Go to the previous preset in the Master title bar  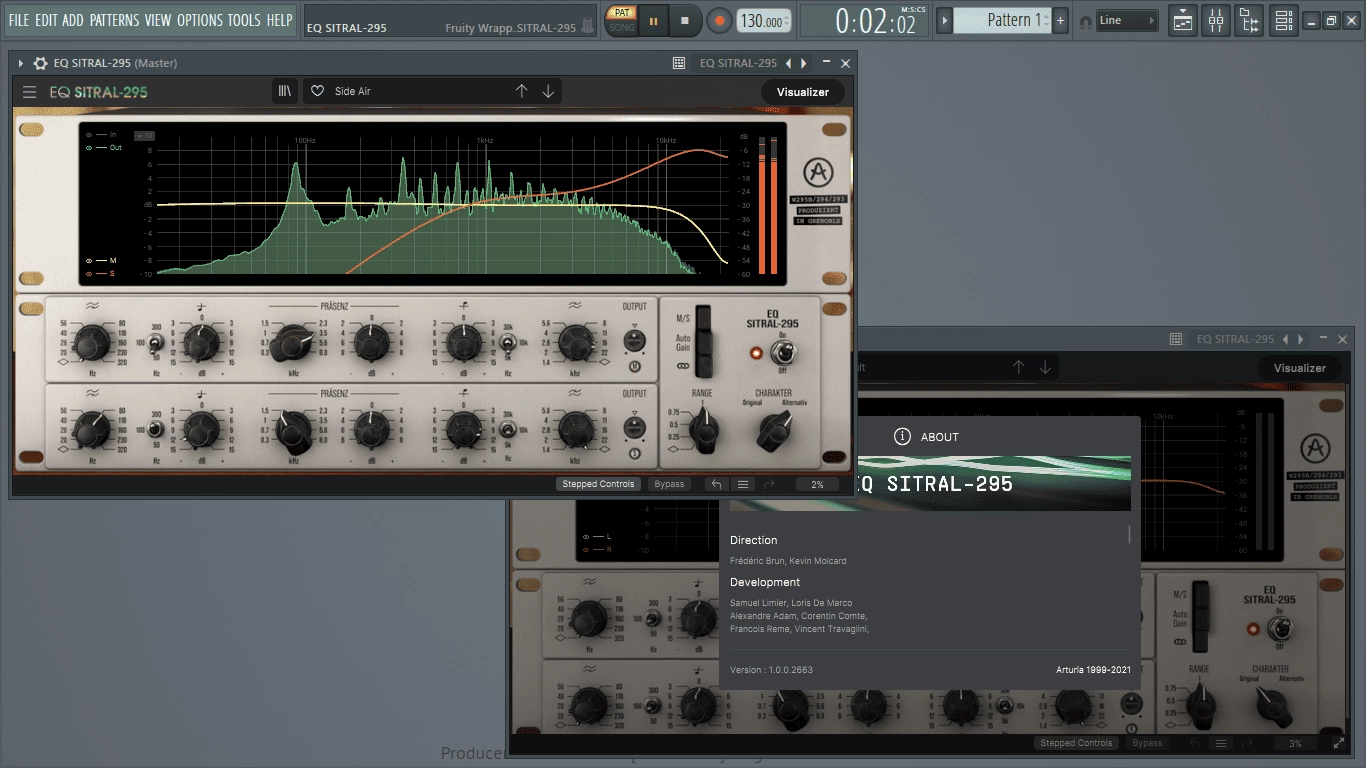[x=788, y=63]
